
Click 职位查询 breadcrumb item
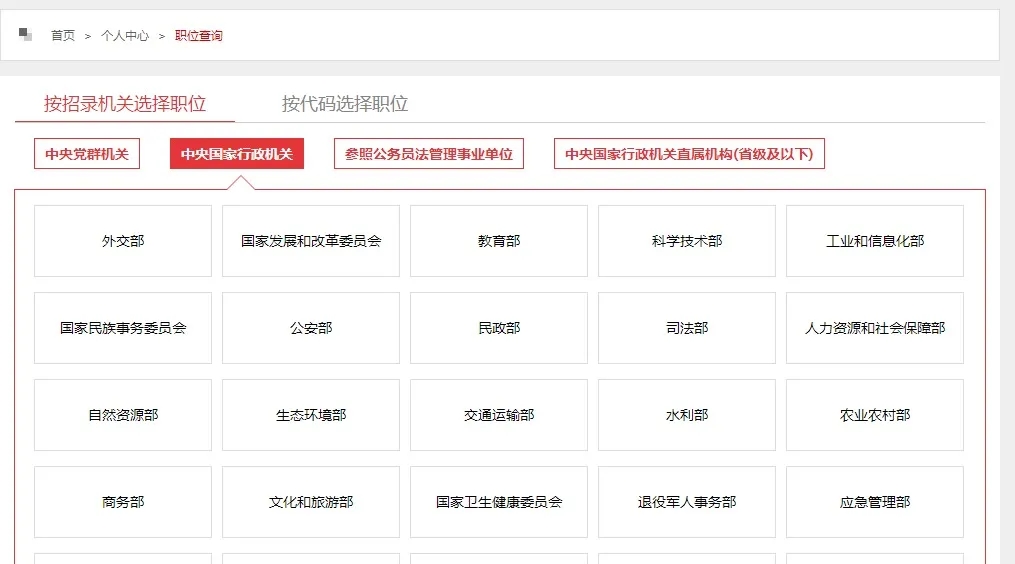click(x=199, y=36)
